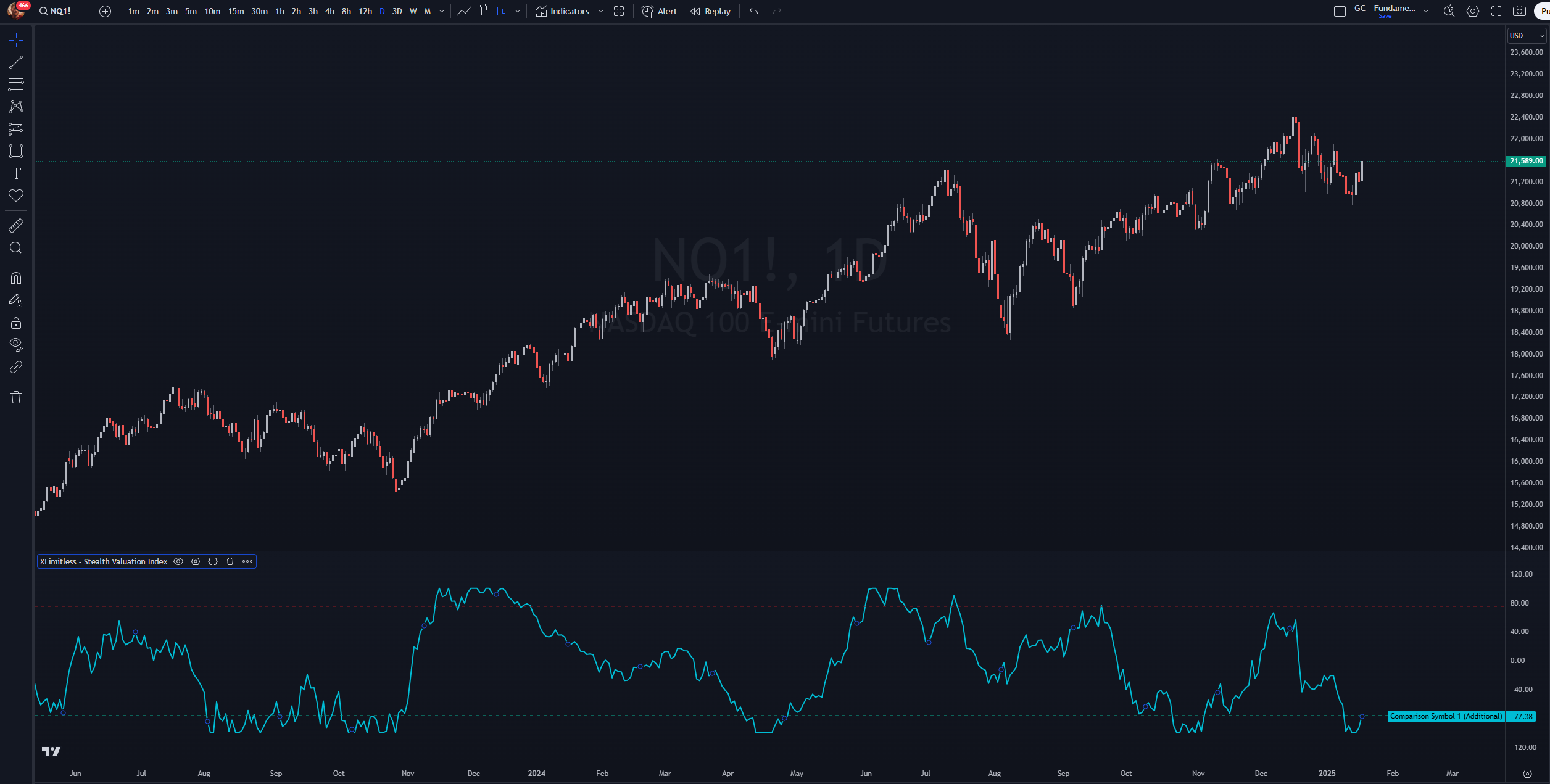
Task: Switch to the W weekly timeframe
Action: pos(413,11)
